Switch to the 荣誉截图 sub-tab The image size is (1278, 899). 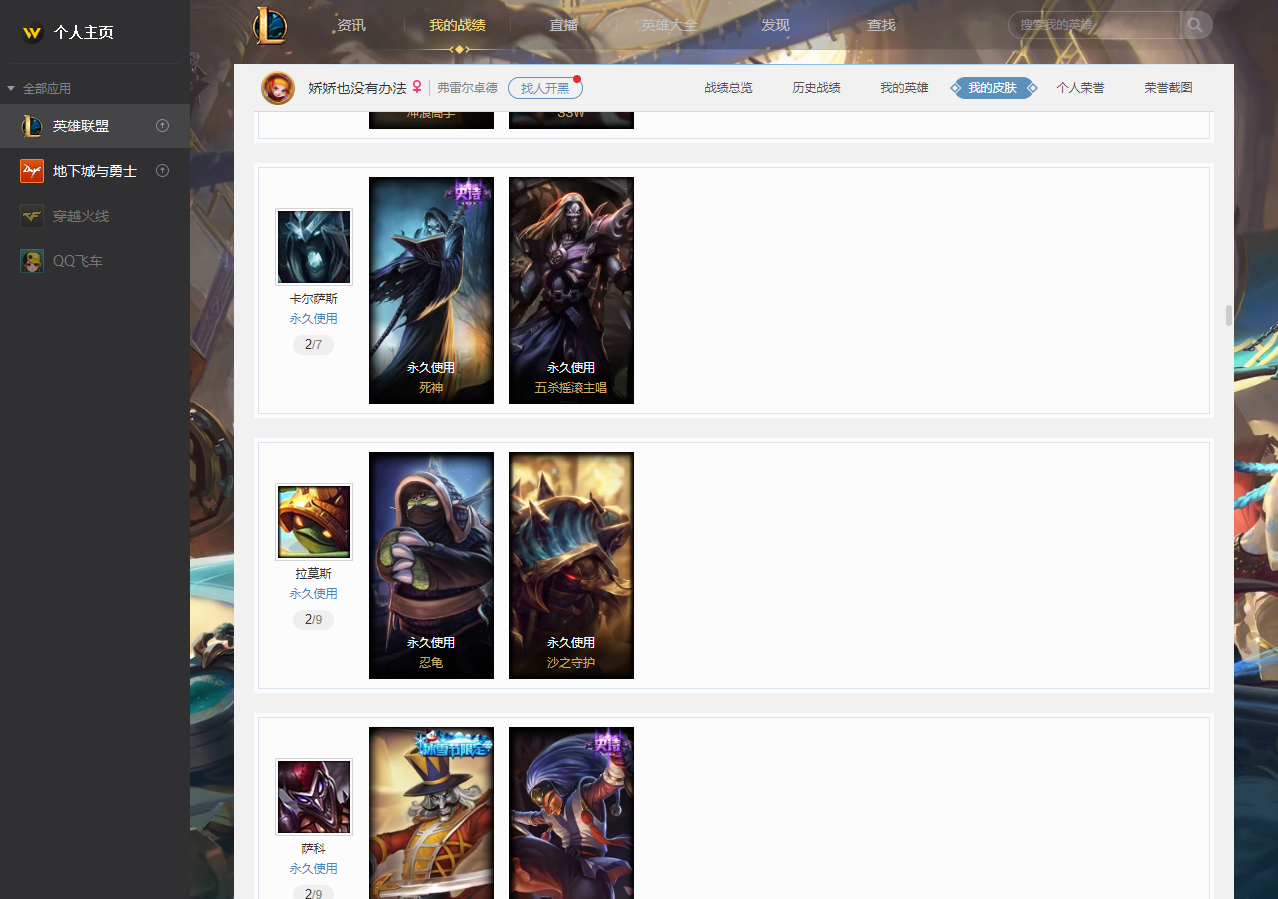coord(1168,88)
